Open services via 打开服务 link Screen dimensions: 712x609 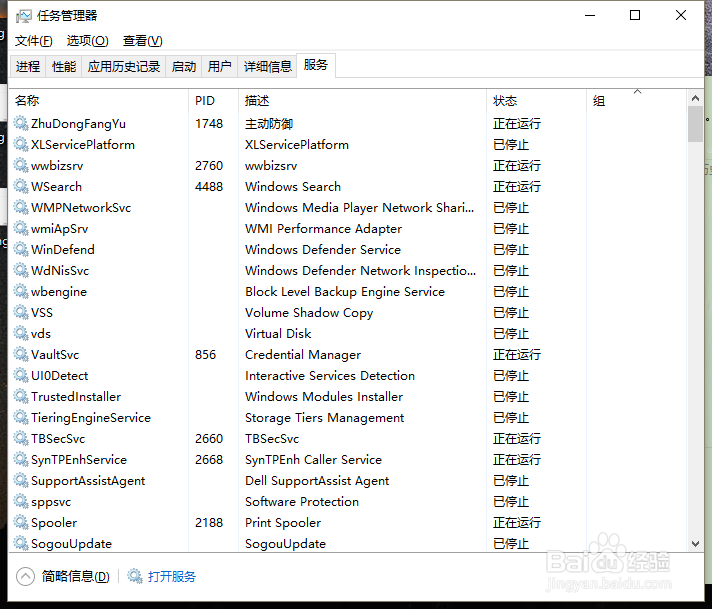(172, 576)
